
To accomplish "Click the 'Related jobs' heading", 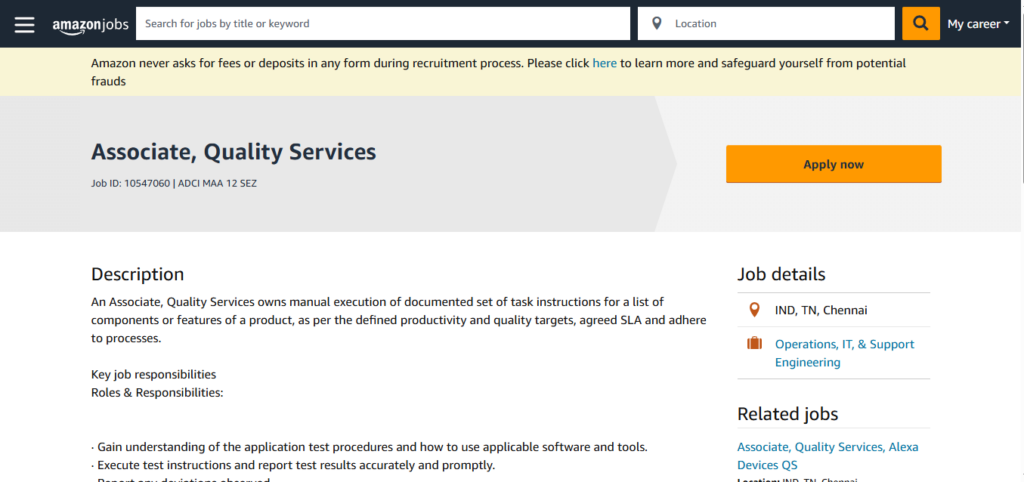I will click(x=788, y=414).
